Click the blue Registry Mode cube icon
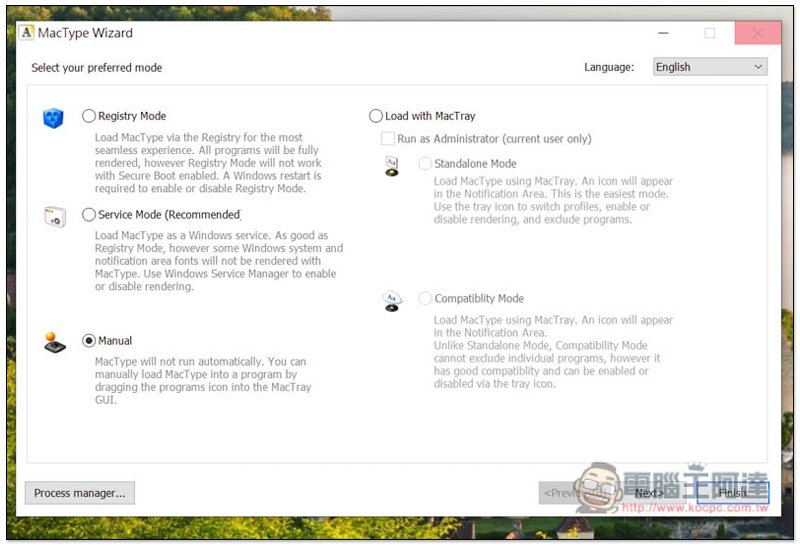The height and width of the screenshot is (546, 800). click(53, 118)
